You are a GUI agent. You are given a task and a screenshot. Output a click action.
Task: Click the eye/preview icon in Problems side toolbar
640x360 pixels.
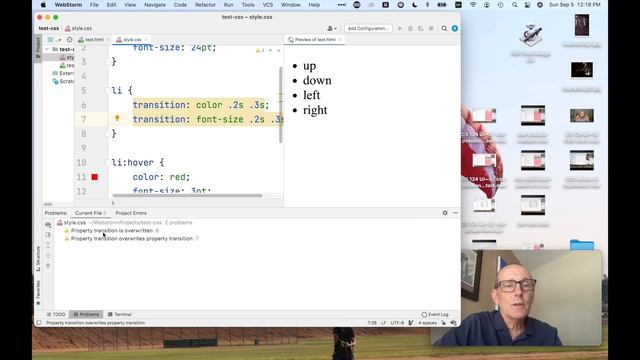coord(48,224)
